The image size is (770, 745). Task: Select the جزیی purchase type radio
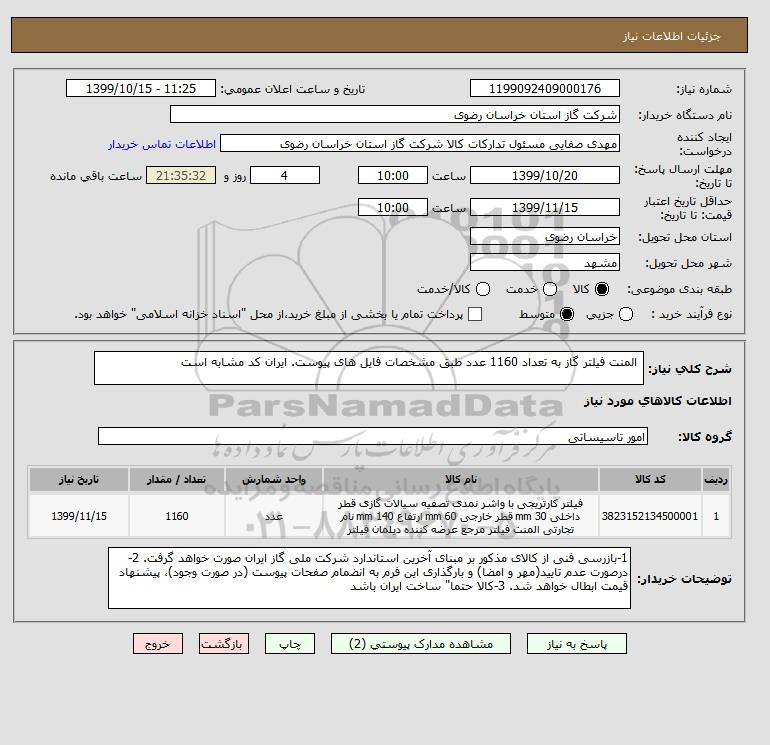click(626, 314)
